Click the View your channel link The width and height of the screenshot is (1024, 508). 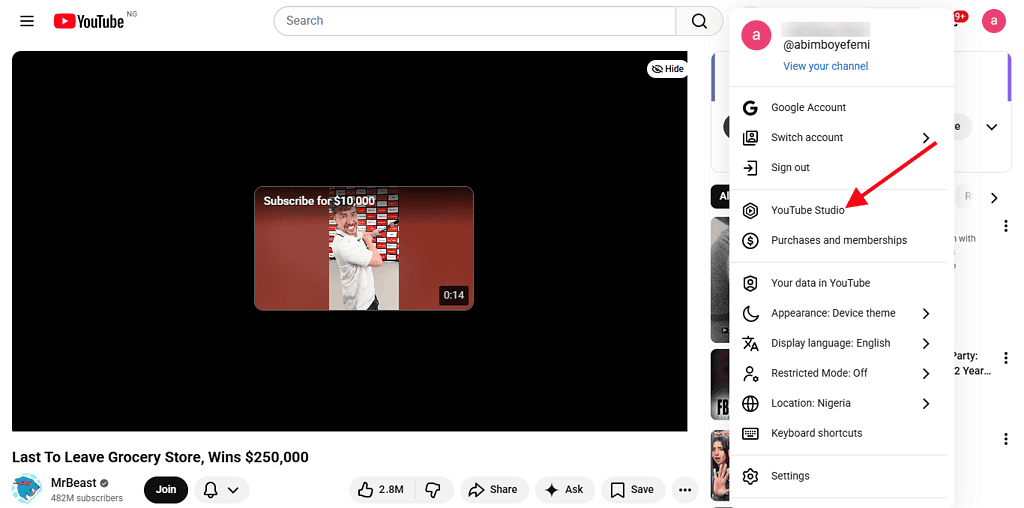(825, 66)
